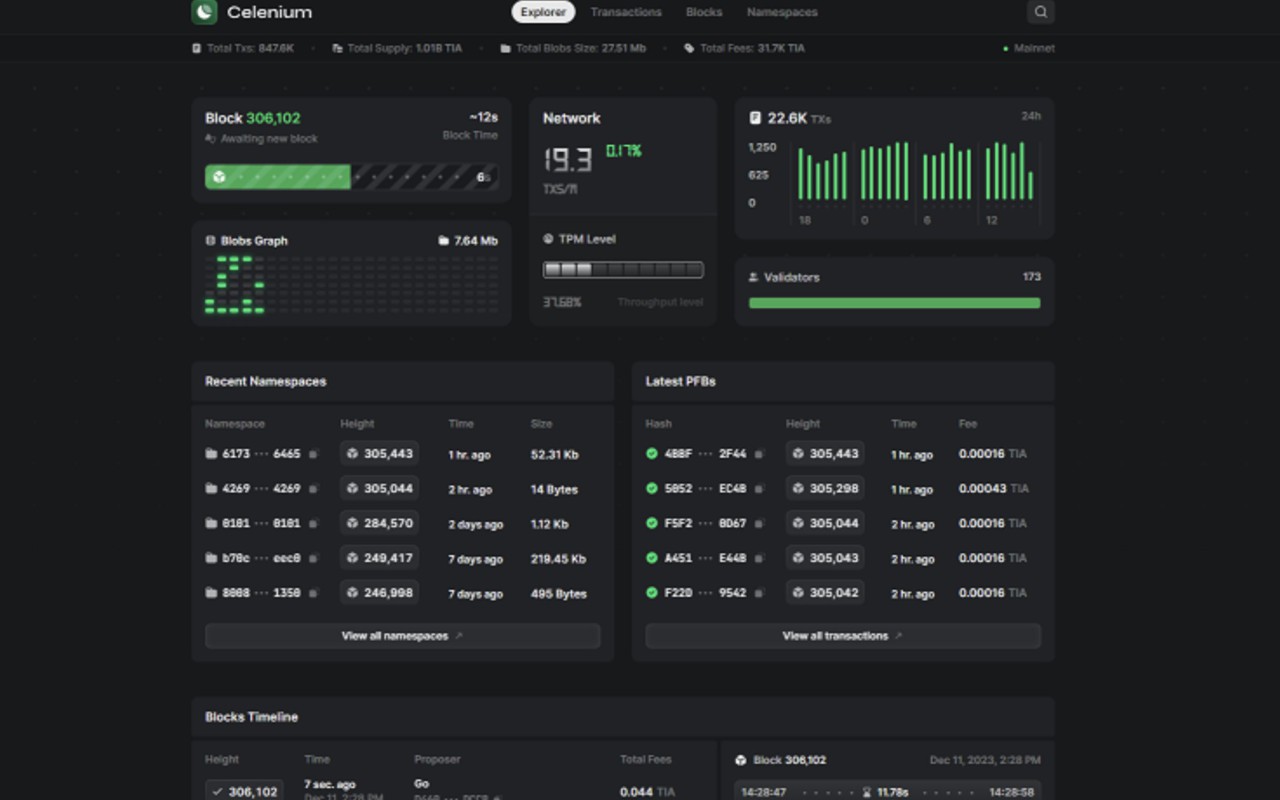
Task: Open the search icon button
Action: pos(1040,12)
